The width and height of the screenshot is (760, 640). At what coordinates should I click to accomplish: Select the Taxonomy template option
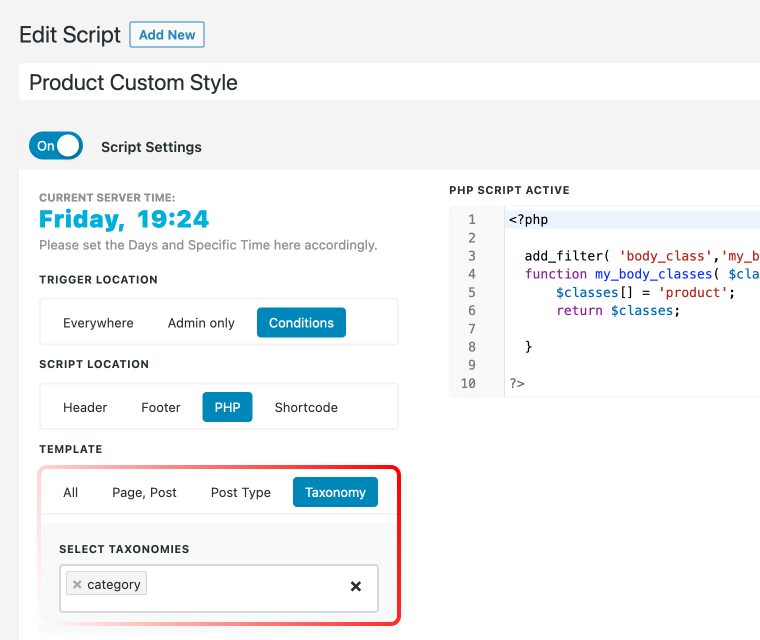pos(335,492)
